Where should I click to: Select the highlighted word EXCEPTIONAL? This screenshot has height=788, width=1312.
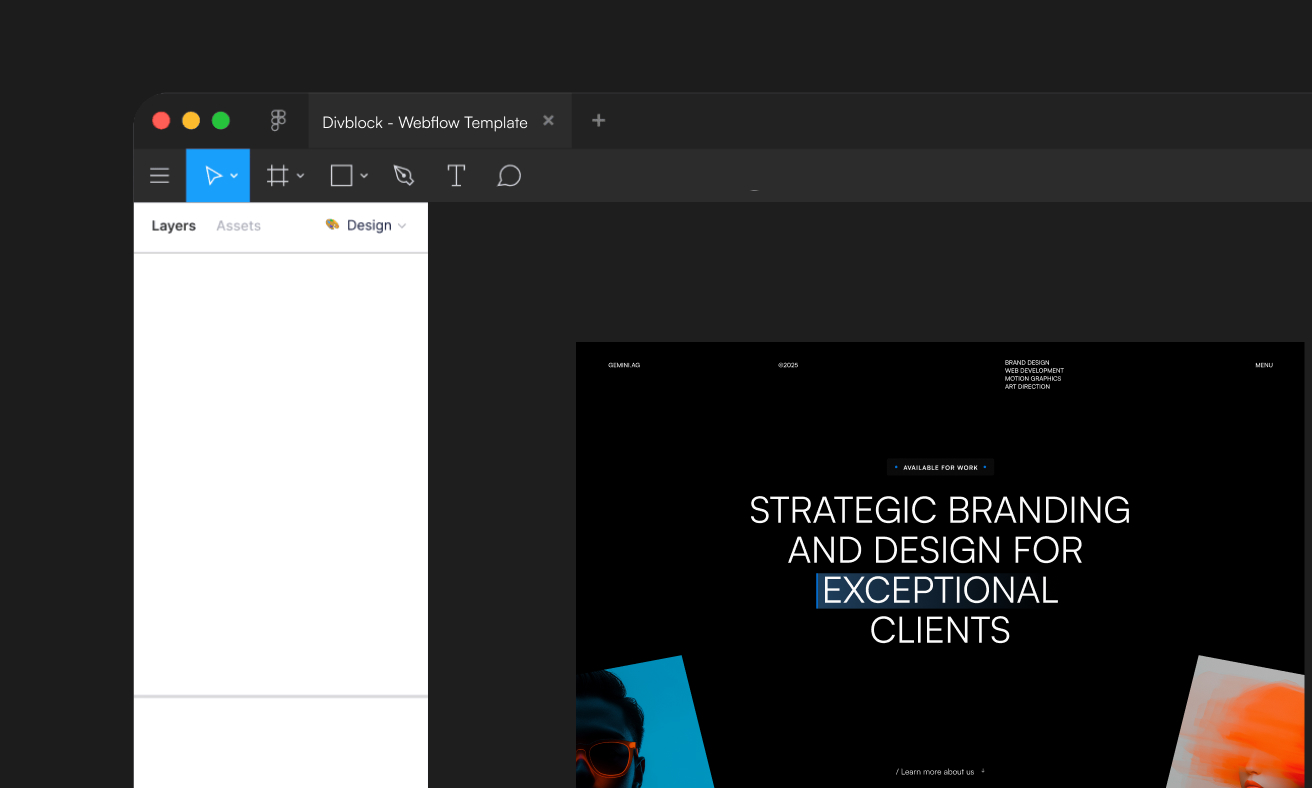click(939, 590)
